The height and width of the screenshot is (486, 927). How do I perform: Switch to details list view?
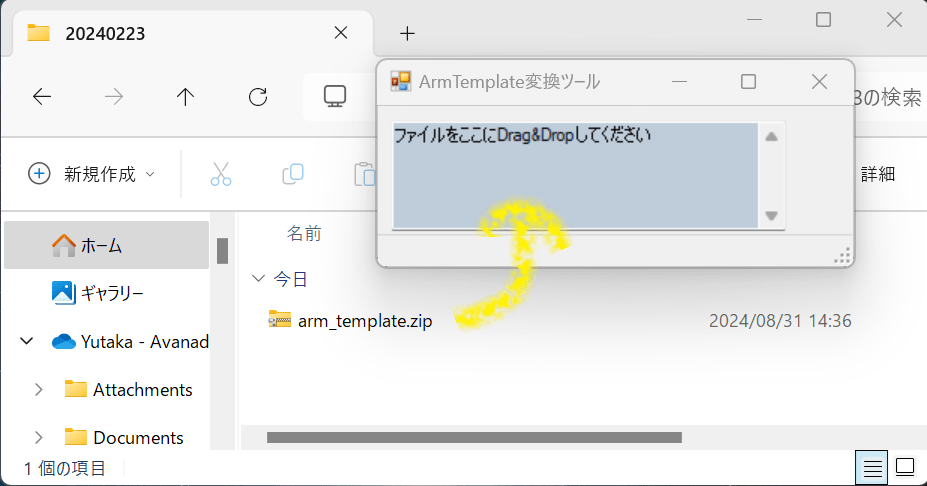click(x=872, y=468)
